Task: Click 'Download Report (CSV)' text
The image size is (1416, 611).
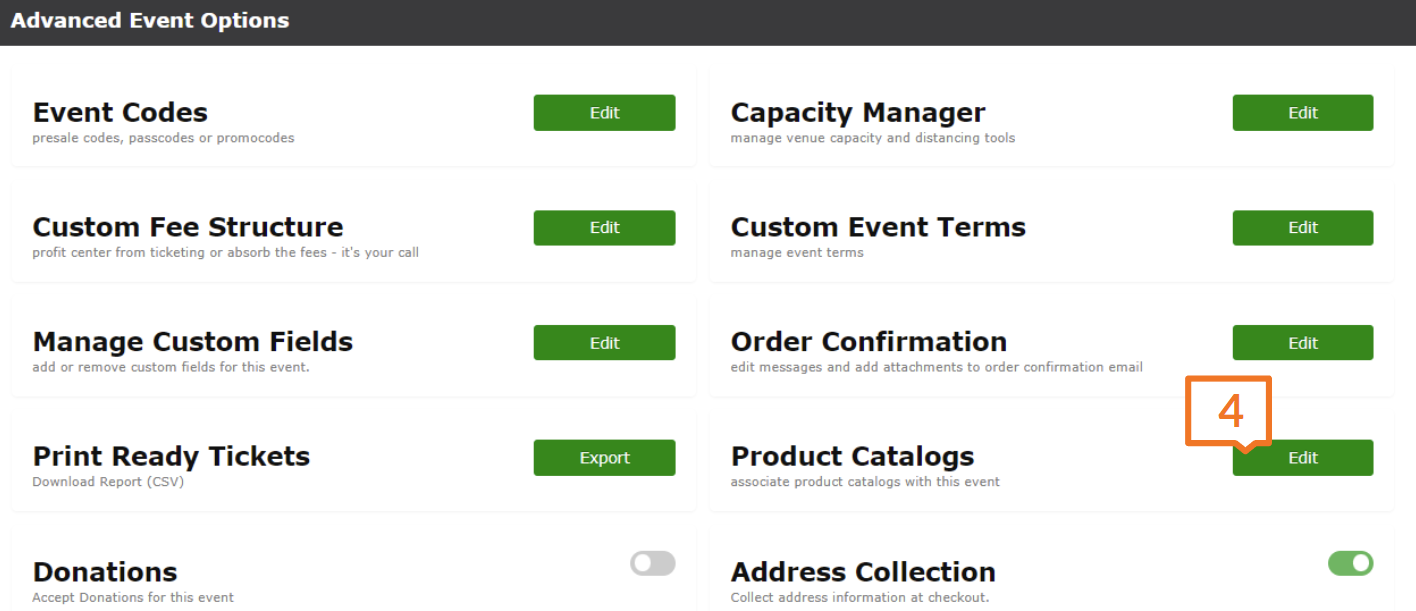Action: (x=108, y=482)
